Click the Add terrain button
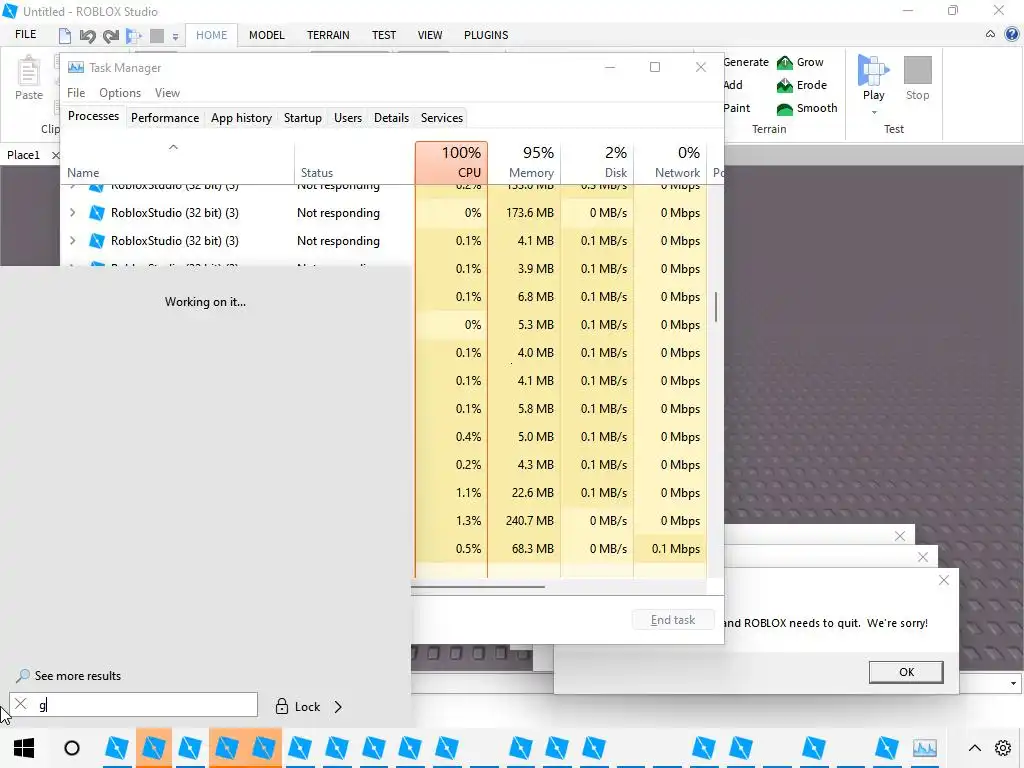1024x768 pixels. point(733,86)
